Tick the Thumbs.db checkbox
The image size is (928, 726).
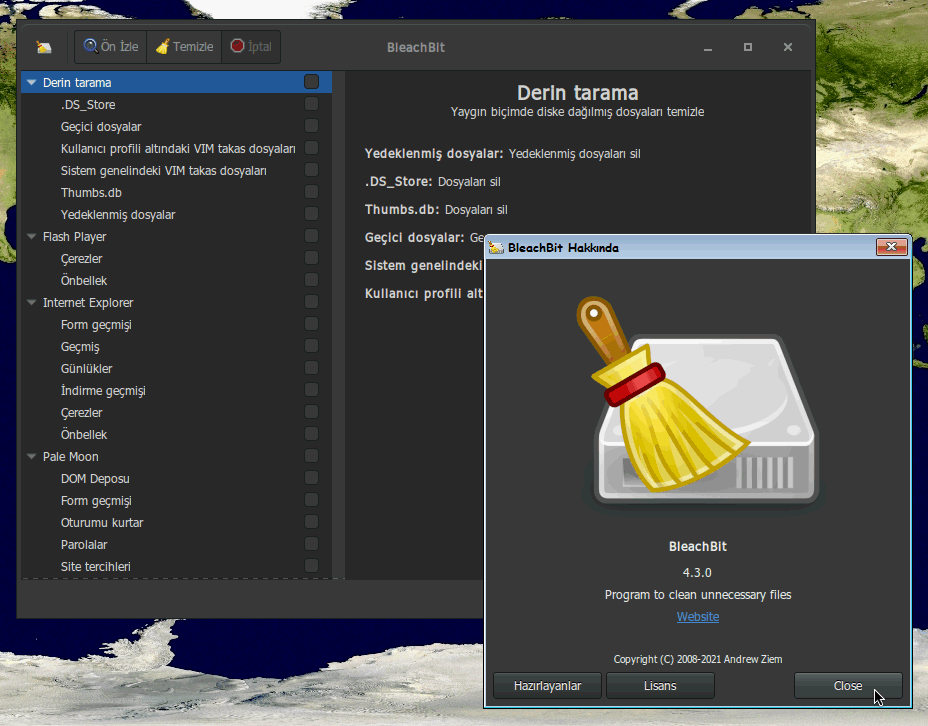click(x=311, y=192)
